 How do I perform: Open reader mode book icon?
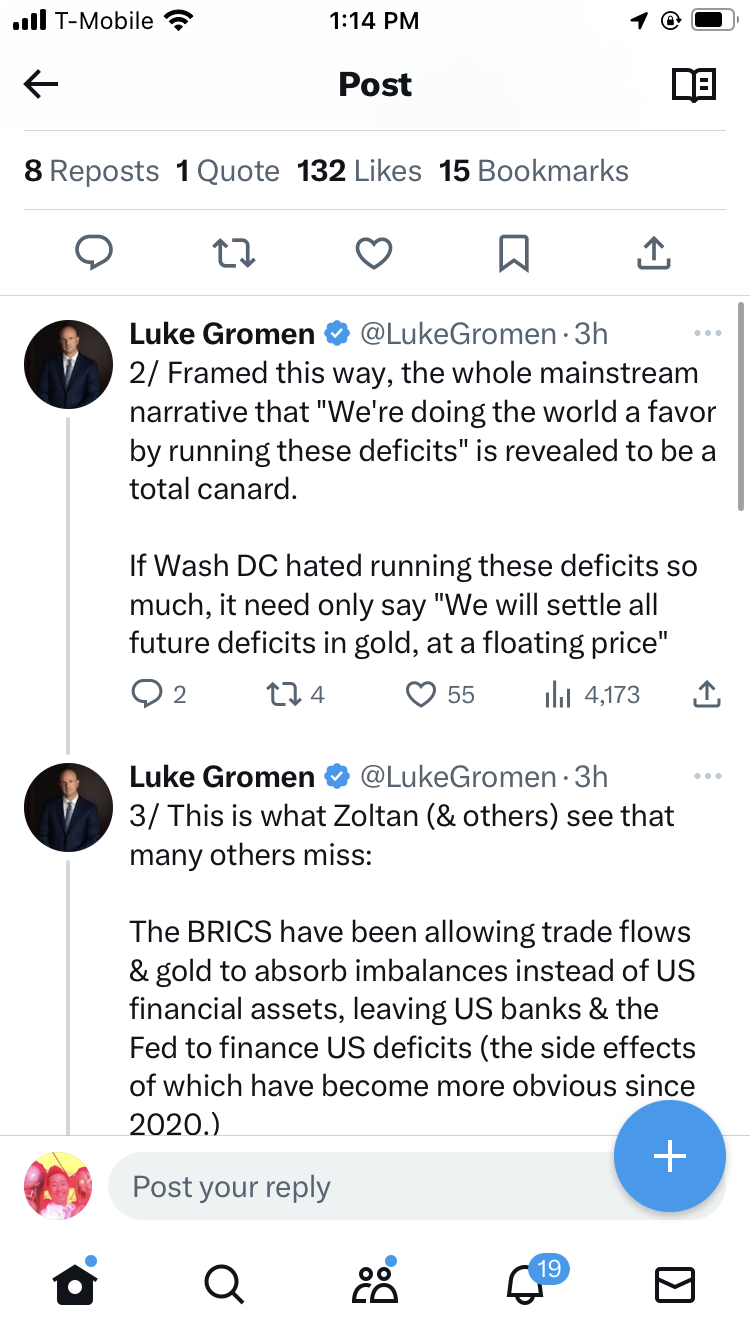(x=693, y=85)
